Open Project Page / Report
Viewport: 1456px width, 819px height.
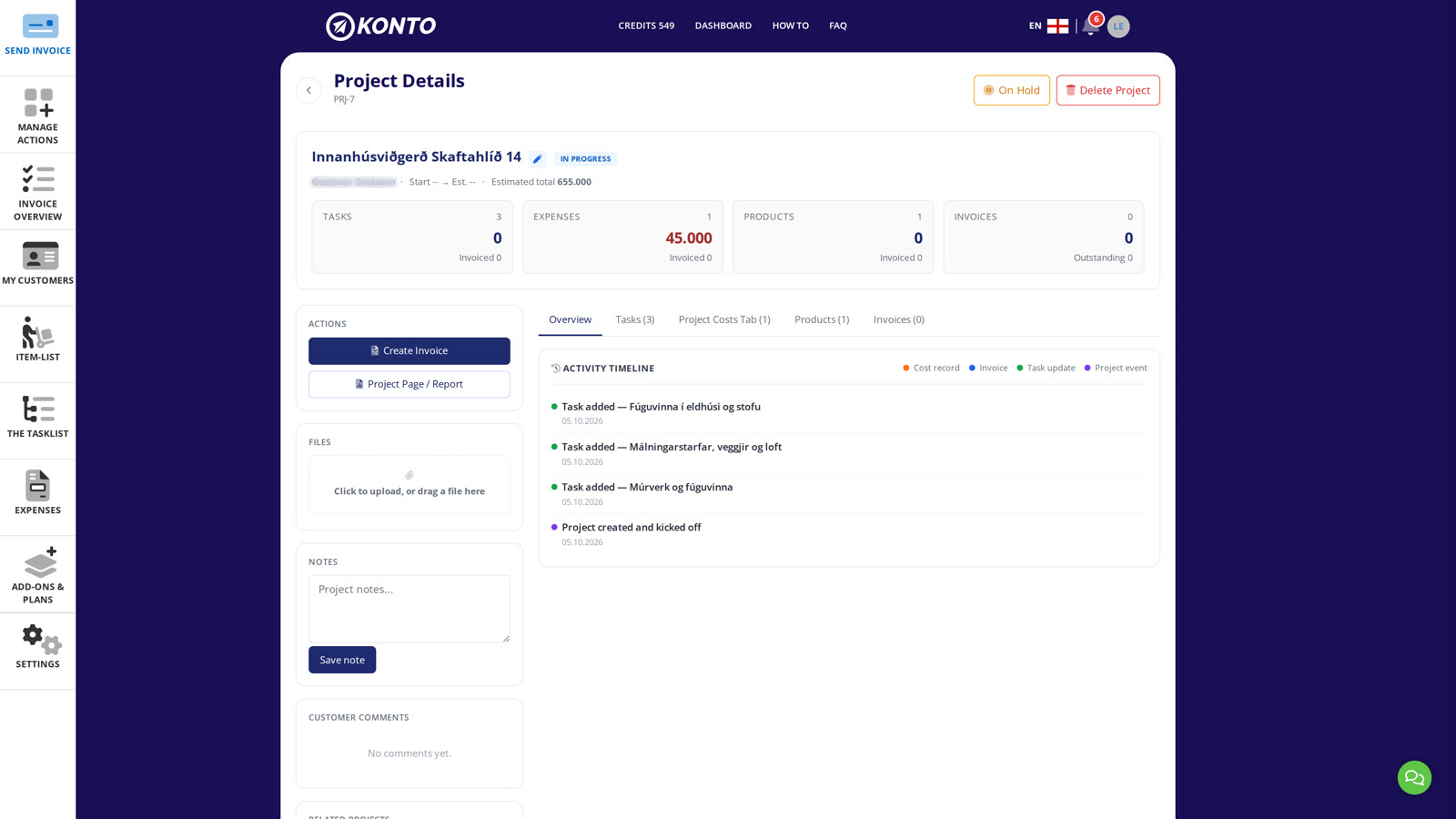[x=409, y=384]
